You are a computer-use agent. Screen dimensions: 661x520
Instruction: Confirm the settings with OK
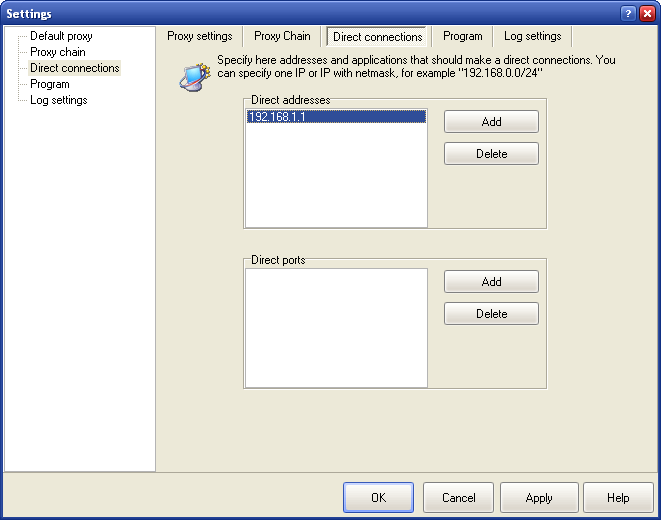tap(378, 497)
